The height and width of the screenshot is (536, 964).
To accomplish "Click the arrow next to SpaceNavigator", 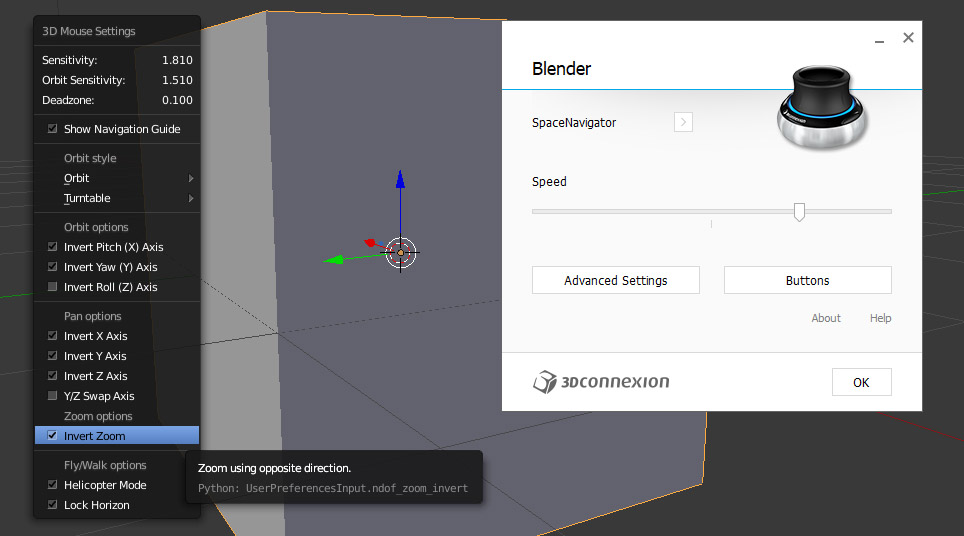I will [683, 122].
